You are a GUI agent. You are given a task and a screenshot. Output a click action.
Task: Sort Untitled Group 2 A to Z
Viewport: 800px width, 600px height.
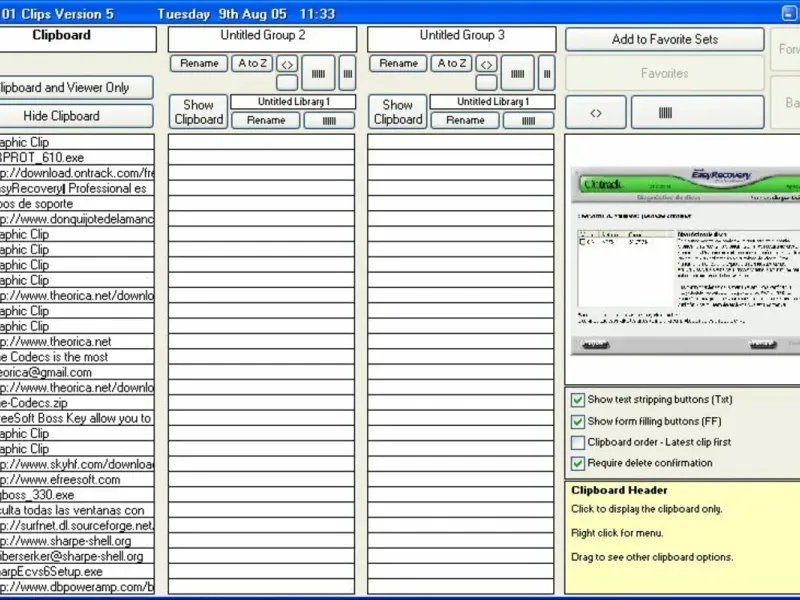[252, 64]
